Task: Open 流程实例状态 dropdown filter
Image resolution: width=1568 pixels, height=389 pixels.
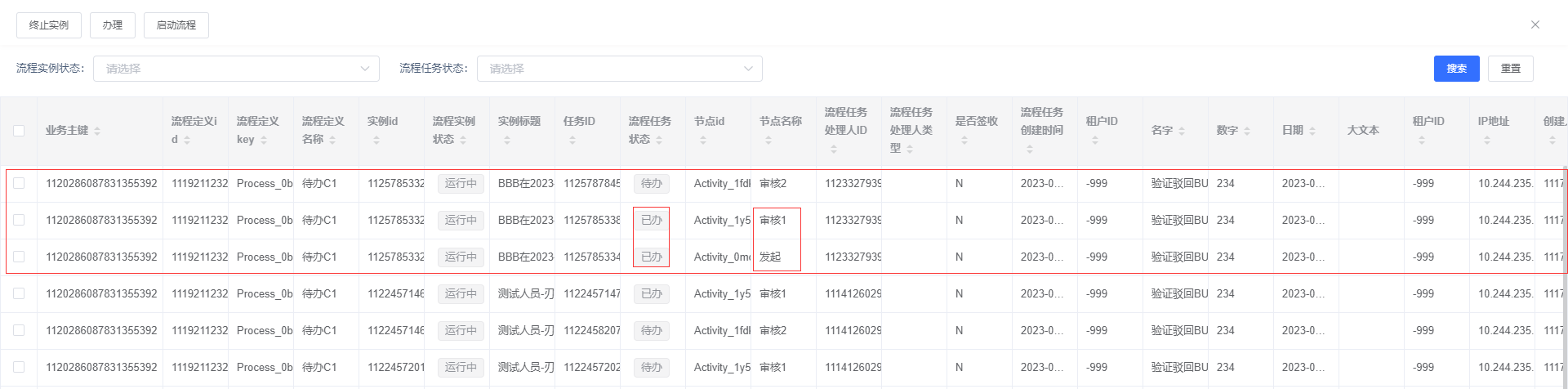Action: (236, 69)
